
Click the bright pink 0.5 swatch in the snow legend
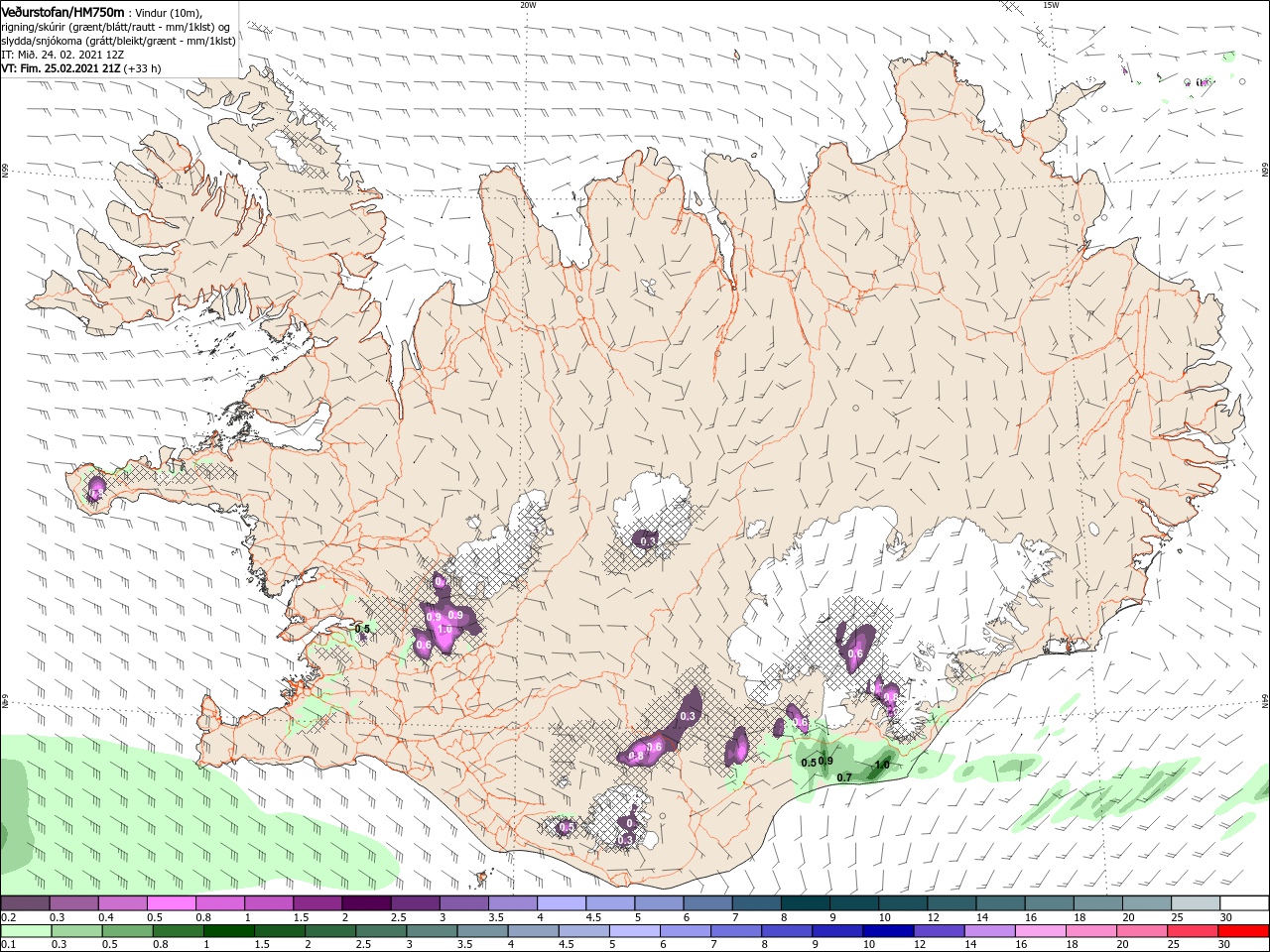coord(171,903)
